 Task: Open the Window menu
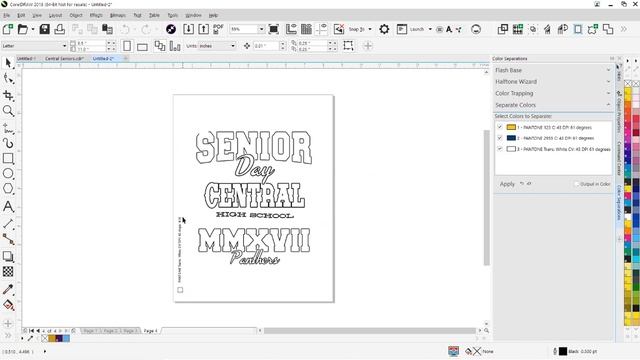[193, 15]
